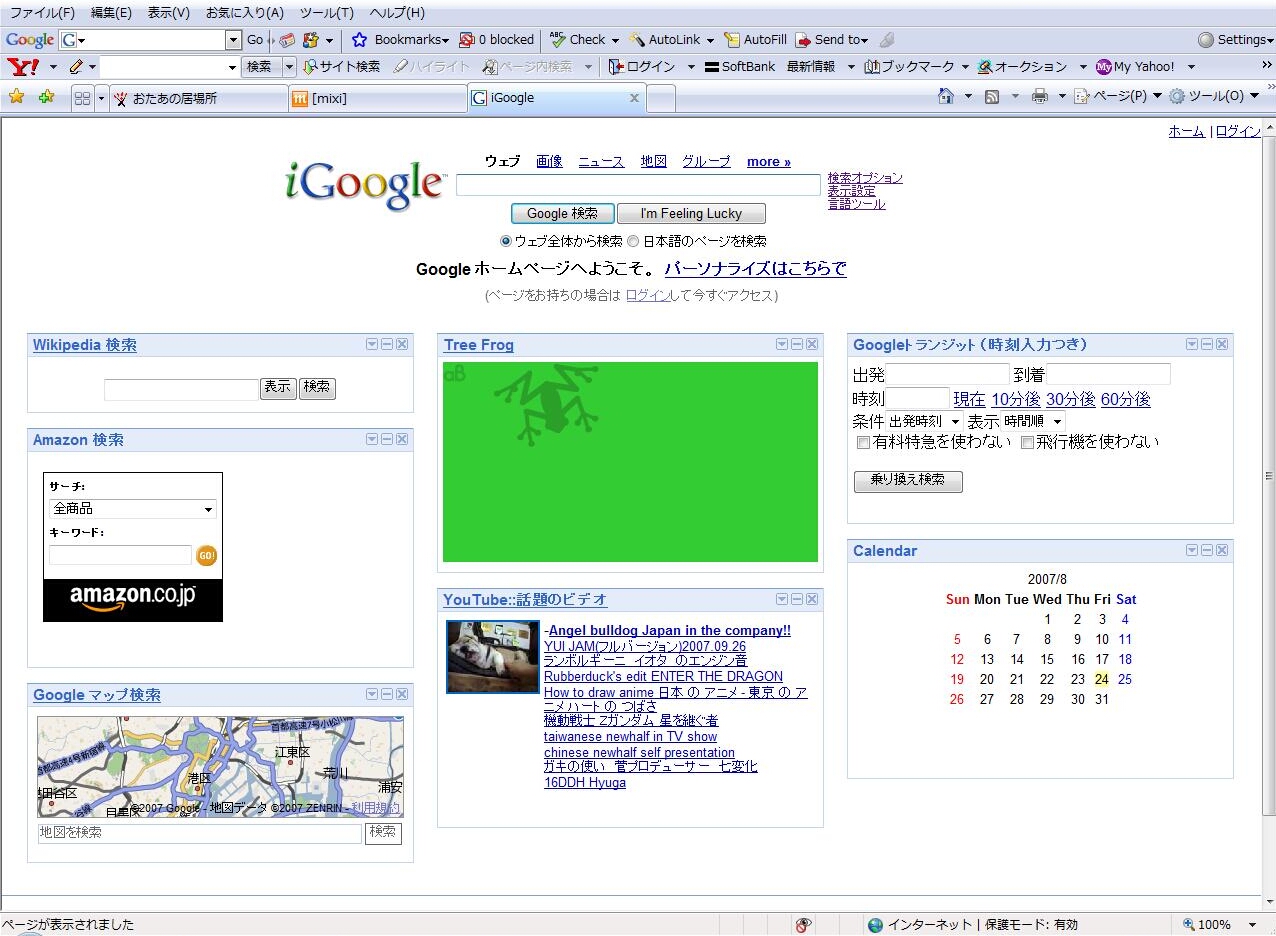Open Google Toolbar Settings
Viewport: 1276px width, 936px height.
pyautogui.click(x=1235, y=40)
